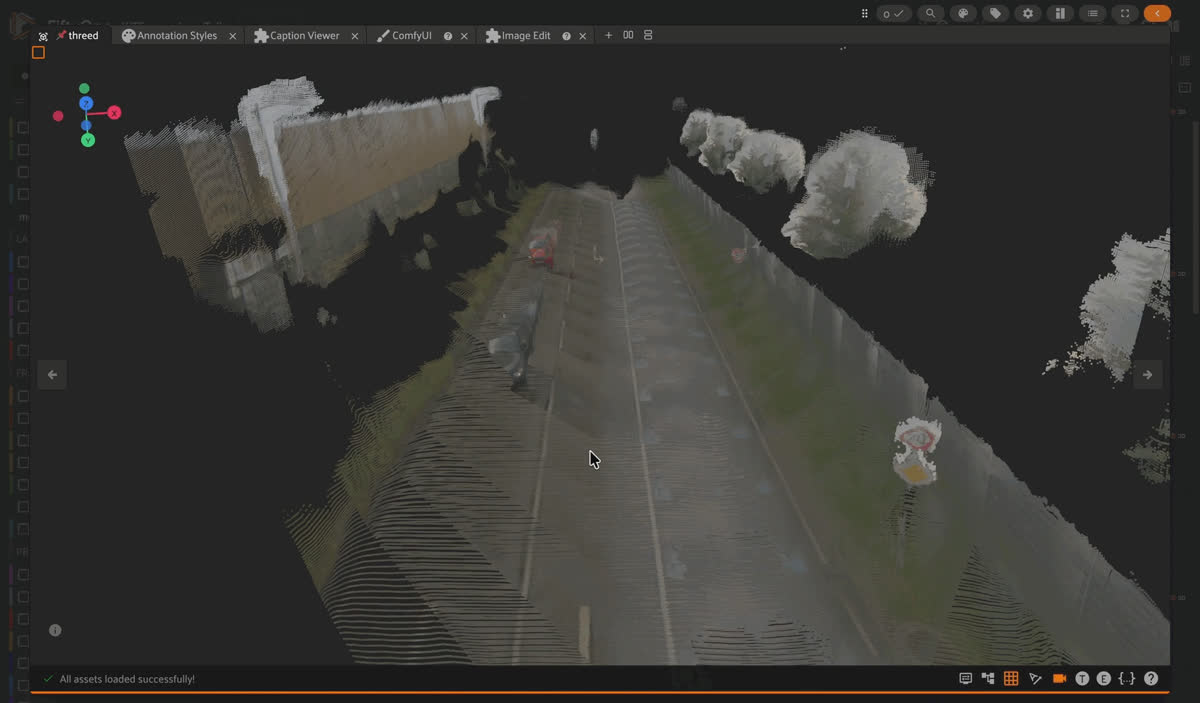Click the crosshair icon left of the threed tab
1200x703 pixels.
tap(43, 36)
